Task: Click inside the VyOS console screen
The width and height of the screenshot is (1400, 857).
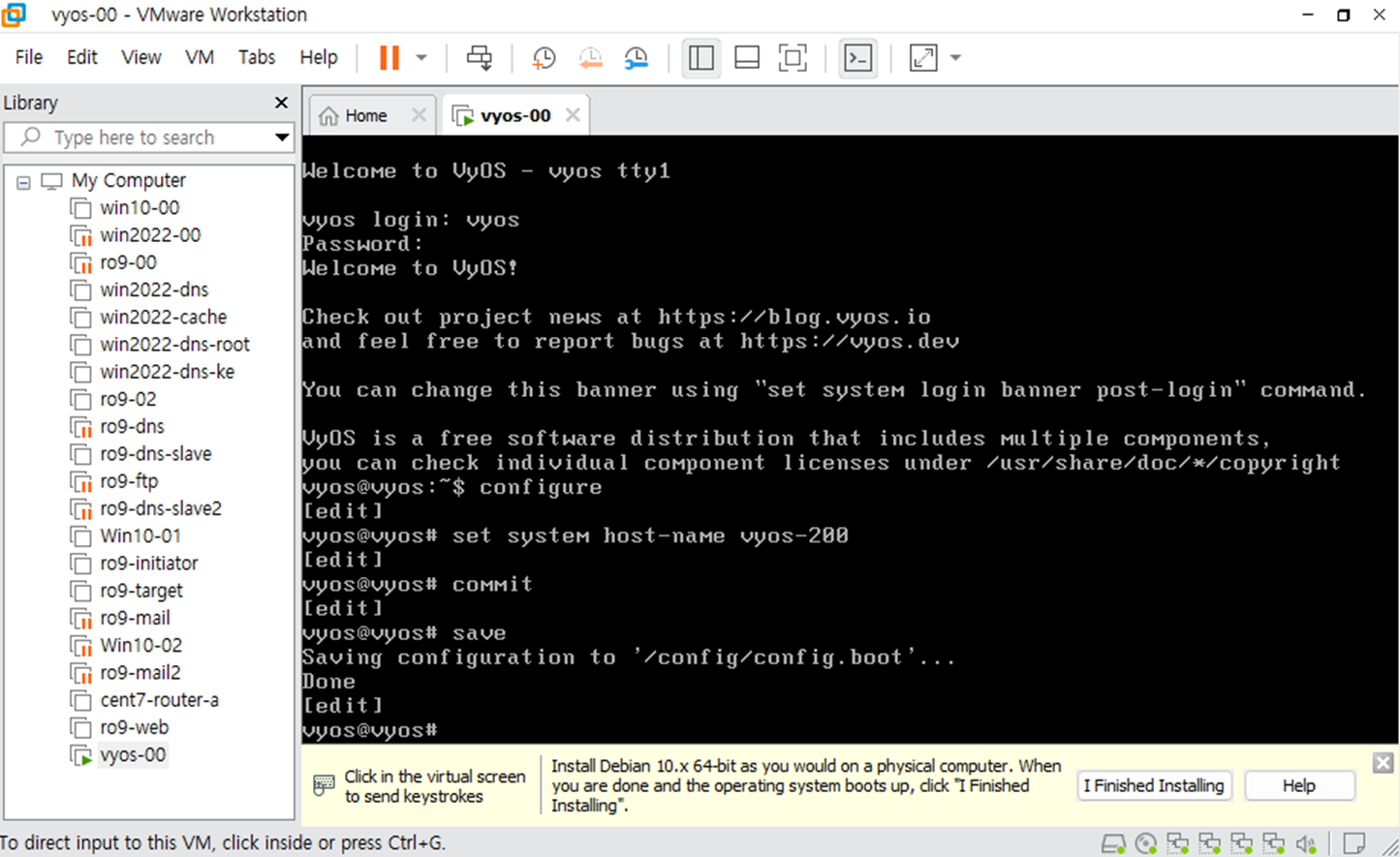Action: coord(850,441)
